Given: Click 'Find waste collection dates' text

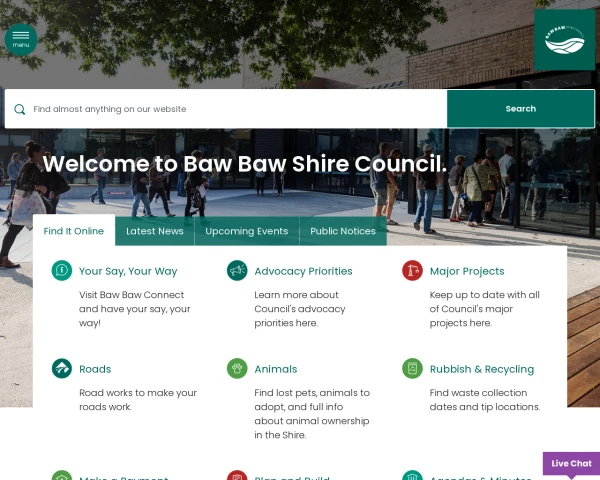Looking at the screenshot, I should coord(485,400).
